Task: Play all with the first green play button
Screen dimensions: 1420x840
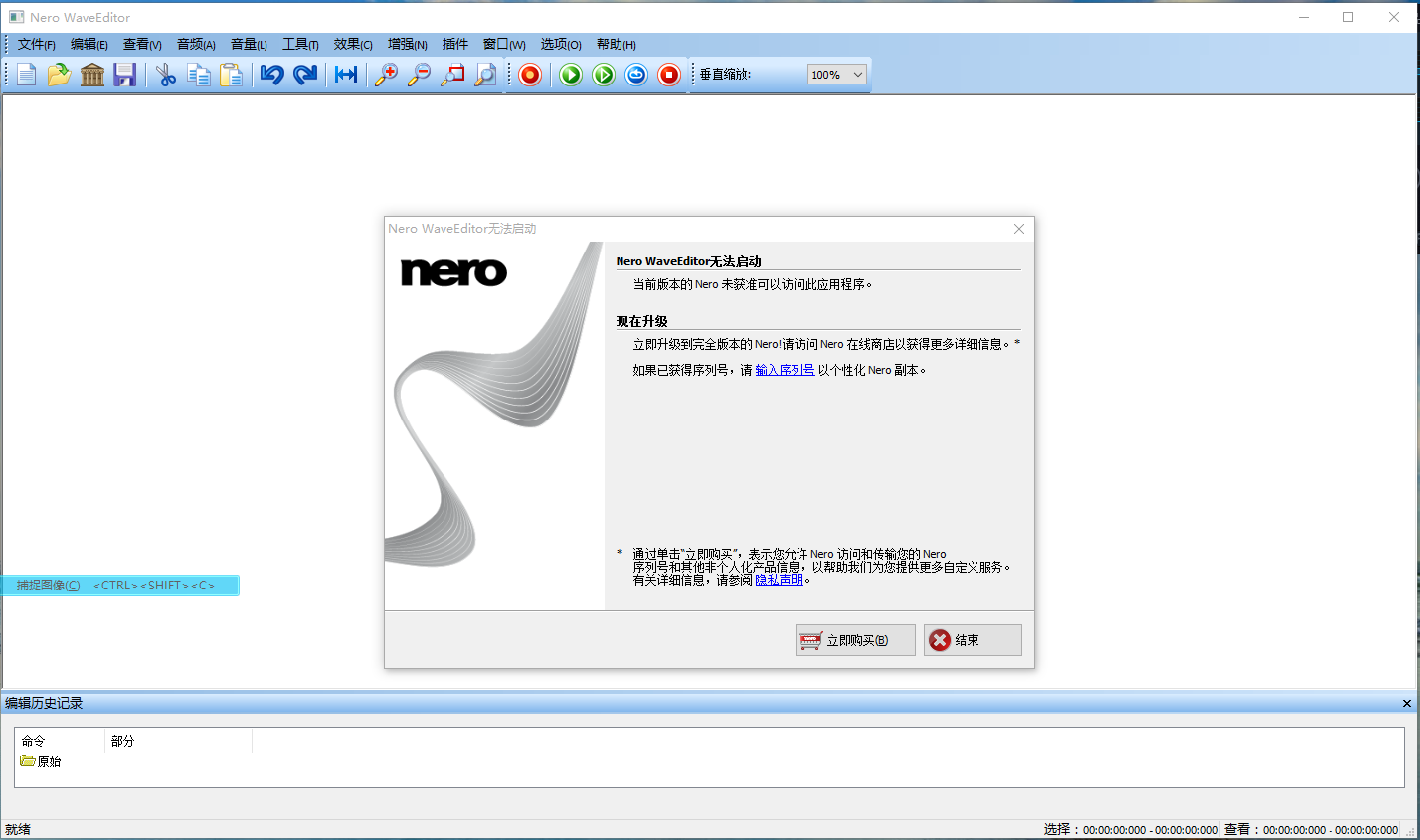Action: pos(571,75)
